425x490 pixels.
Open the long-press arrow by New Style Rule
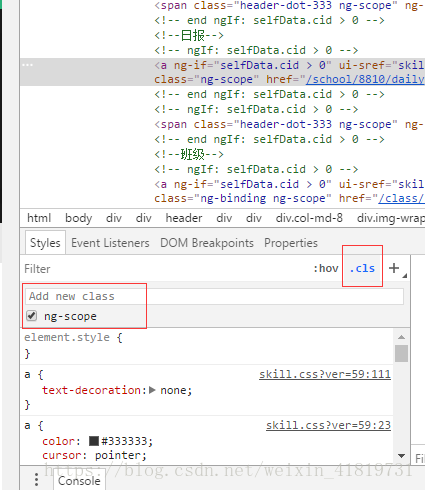click(x=405, y=276)
